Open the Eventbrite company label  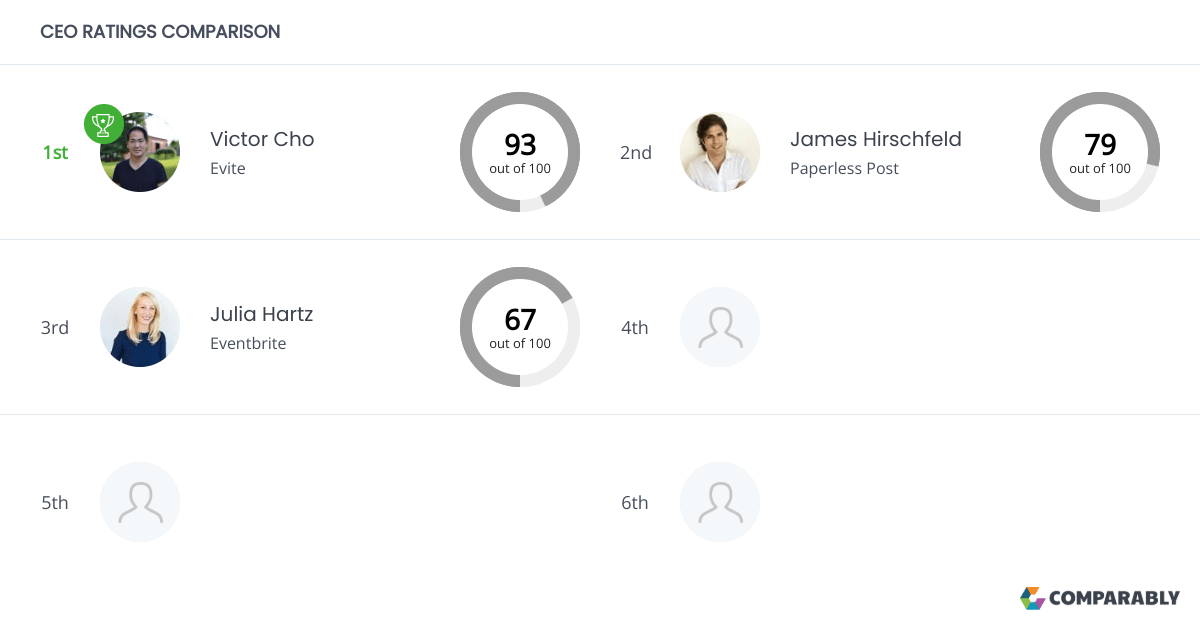coord(248,343)
